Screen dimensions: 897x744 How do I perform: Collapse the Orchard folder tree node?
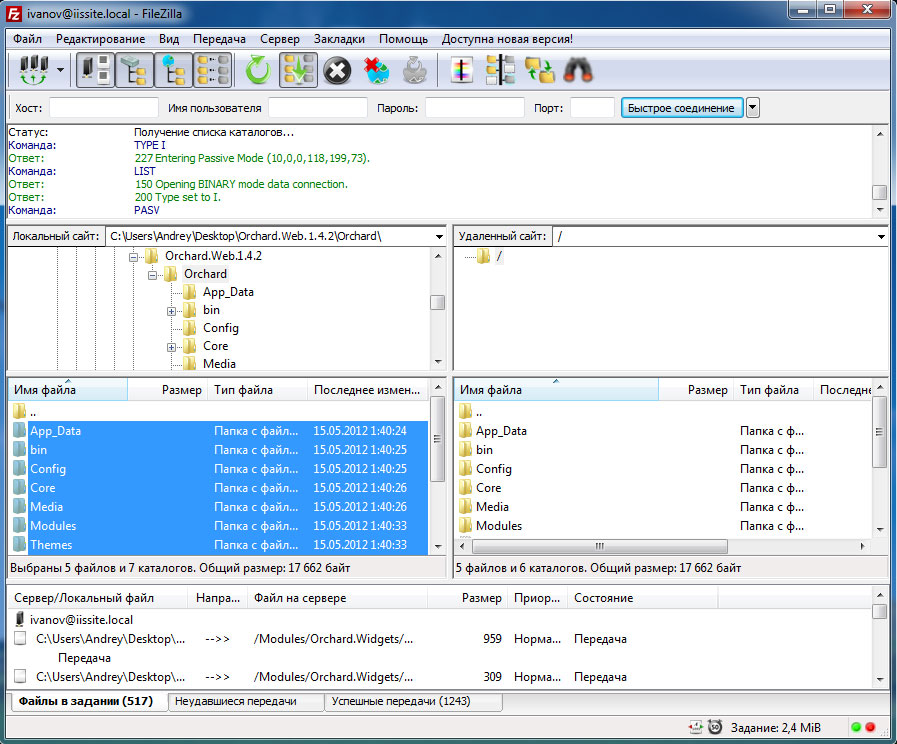153,274
